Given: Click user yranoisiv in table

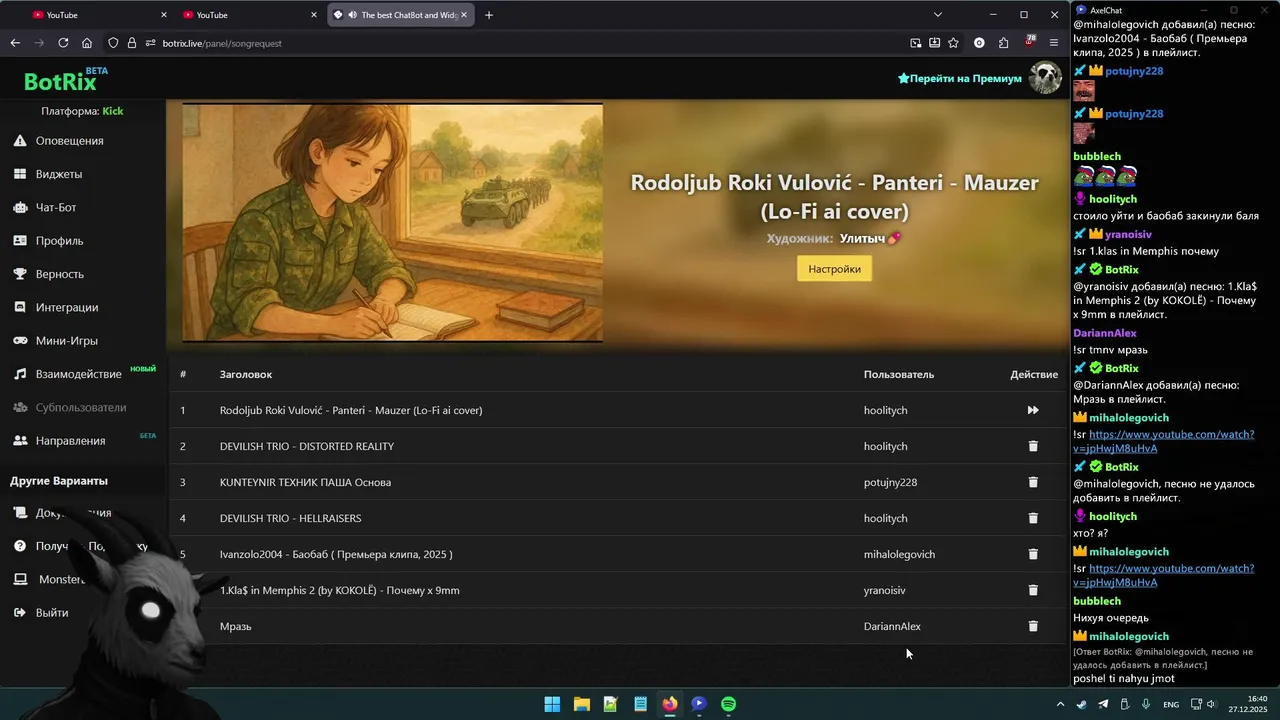Looking at the screenshot, I should [x=884, y=590].
